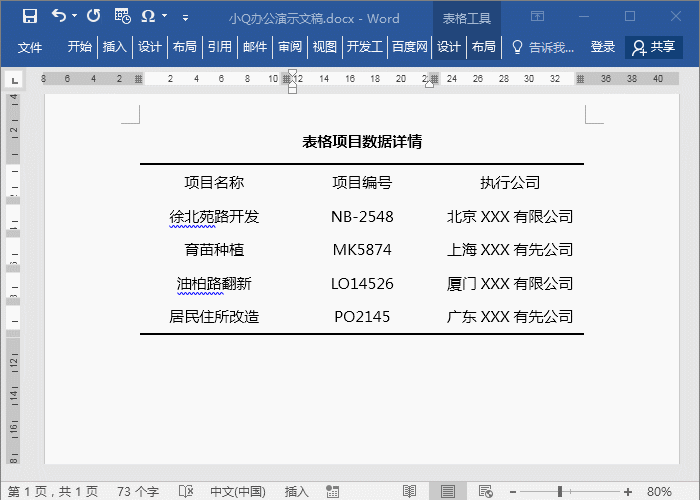This screenshot has width=700, height=500.
Task: Click the cell 居民住所改造
Action: pyautogui.click(x=214, y=317)
